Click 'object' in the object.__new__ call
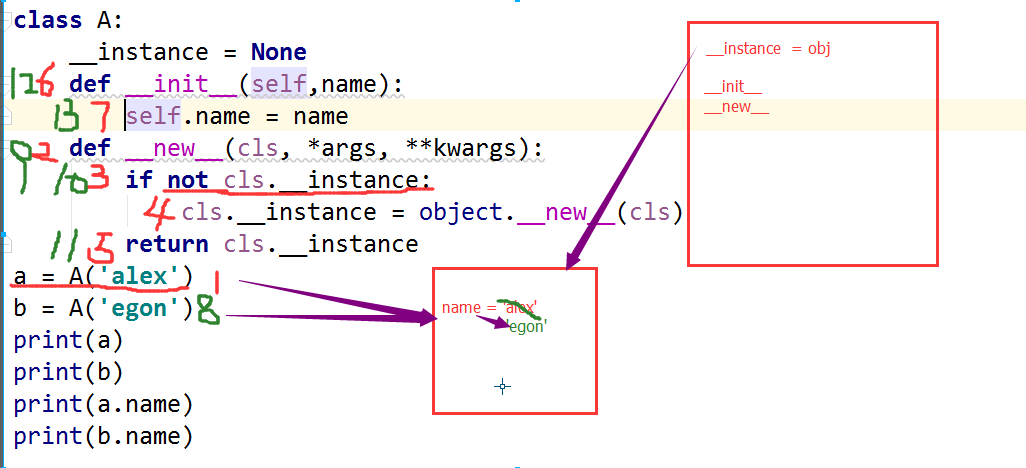Viewport: 1026px width, 468px height. tap(461, 212)
